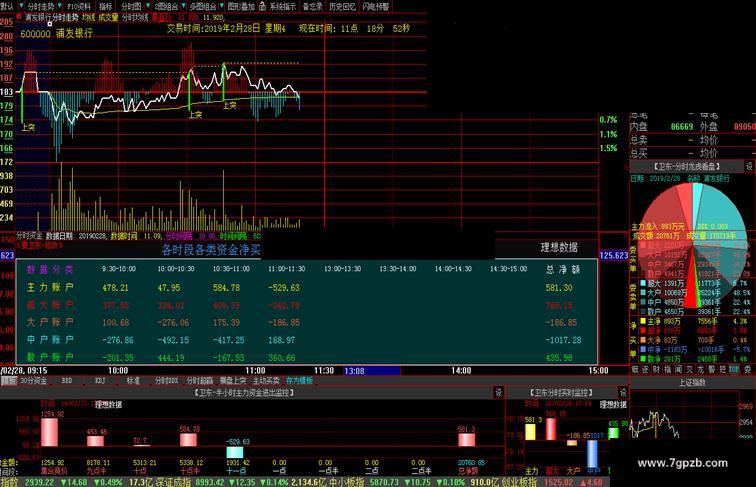This screenshot has height=487, width=756.
Task: Switch to the 分时超赢 indicator tab
Action: pos(200,381)
